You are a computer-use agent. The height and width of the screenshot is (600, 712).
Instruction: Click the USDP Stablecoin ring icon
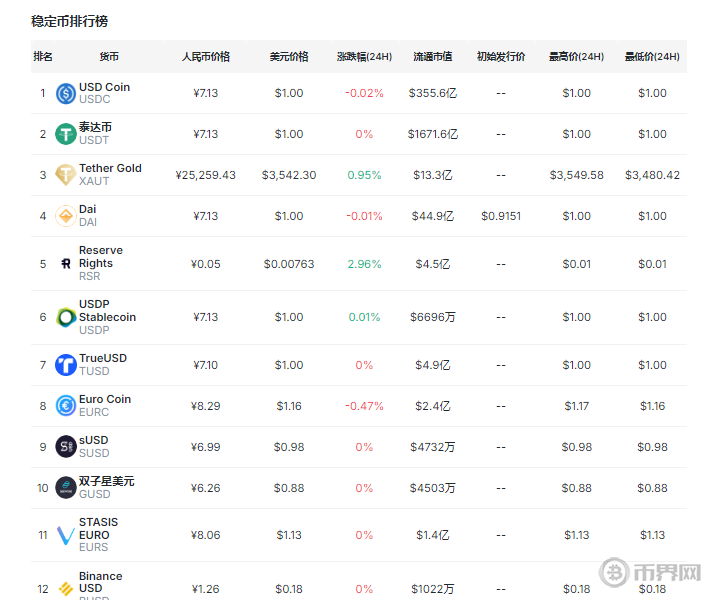(66, 317)
